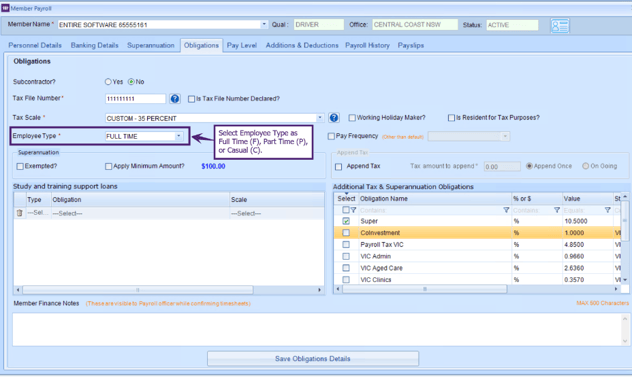Open the Superannuation tab

[x=151, y=46]
